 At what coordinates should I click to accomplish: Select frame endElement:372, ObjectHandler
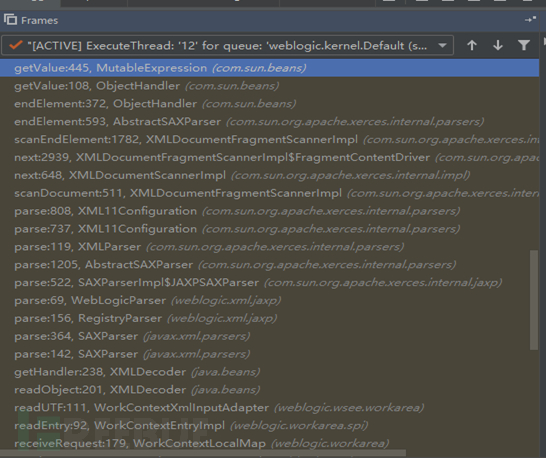pyautogui.click(x=270, y=104)
